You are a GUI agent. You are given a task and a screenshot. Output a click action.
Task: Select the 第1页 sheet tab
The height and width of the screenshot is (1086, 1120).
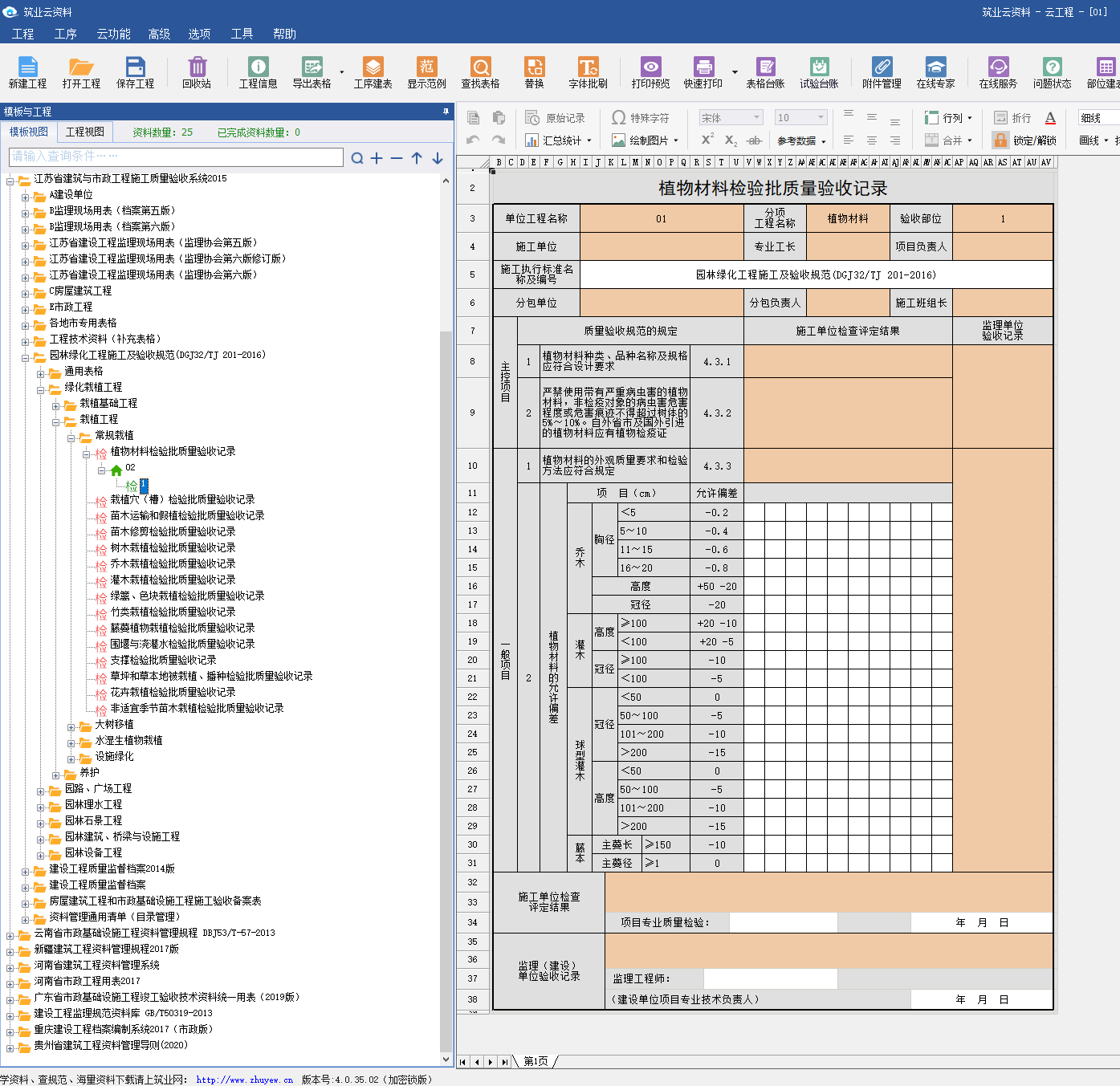click(536, 1061)
